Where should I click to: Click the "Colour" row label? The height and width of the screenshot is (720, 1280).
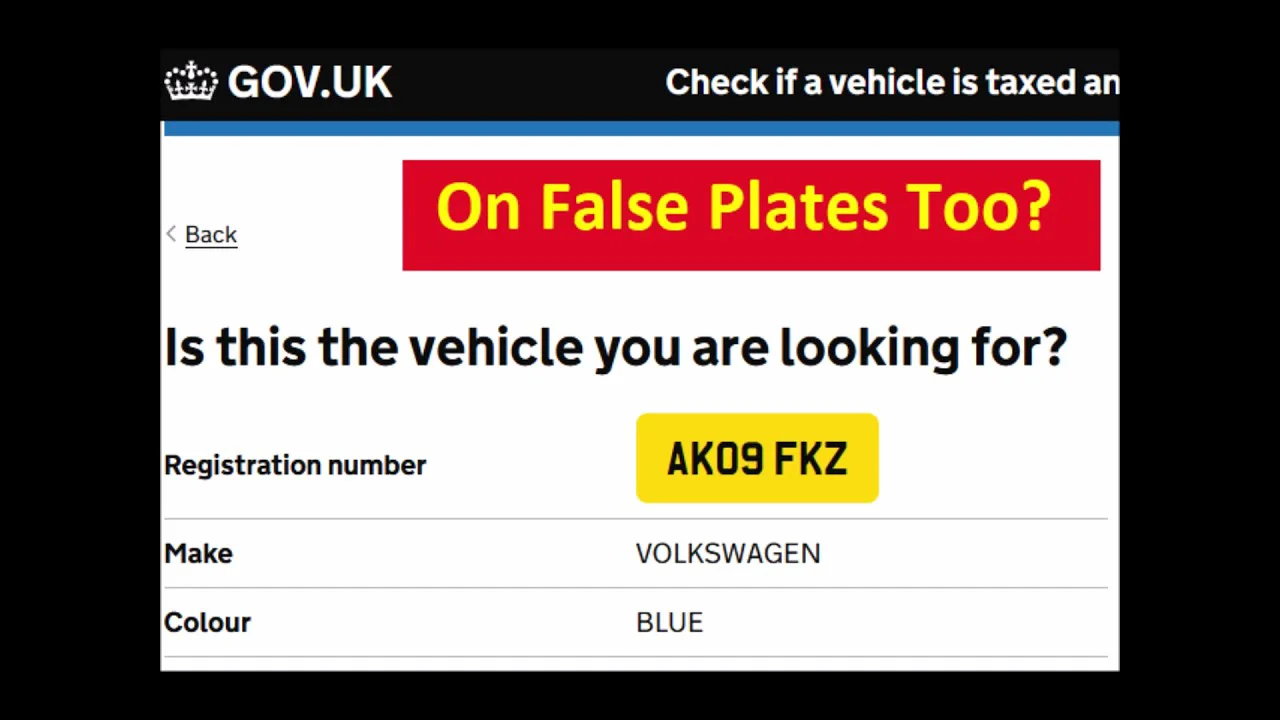(x=207, y=623)
